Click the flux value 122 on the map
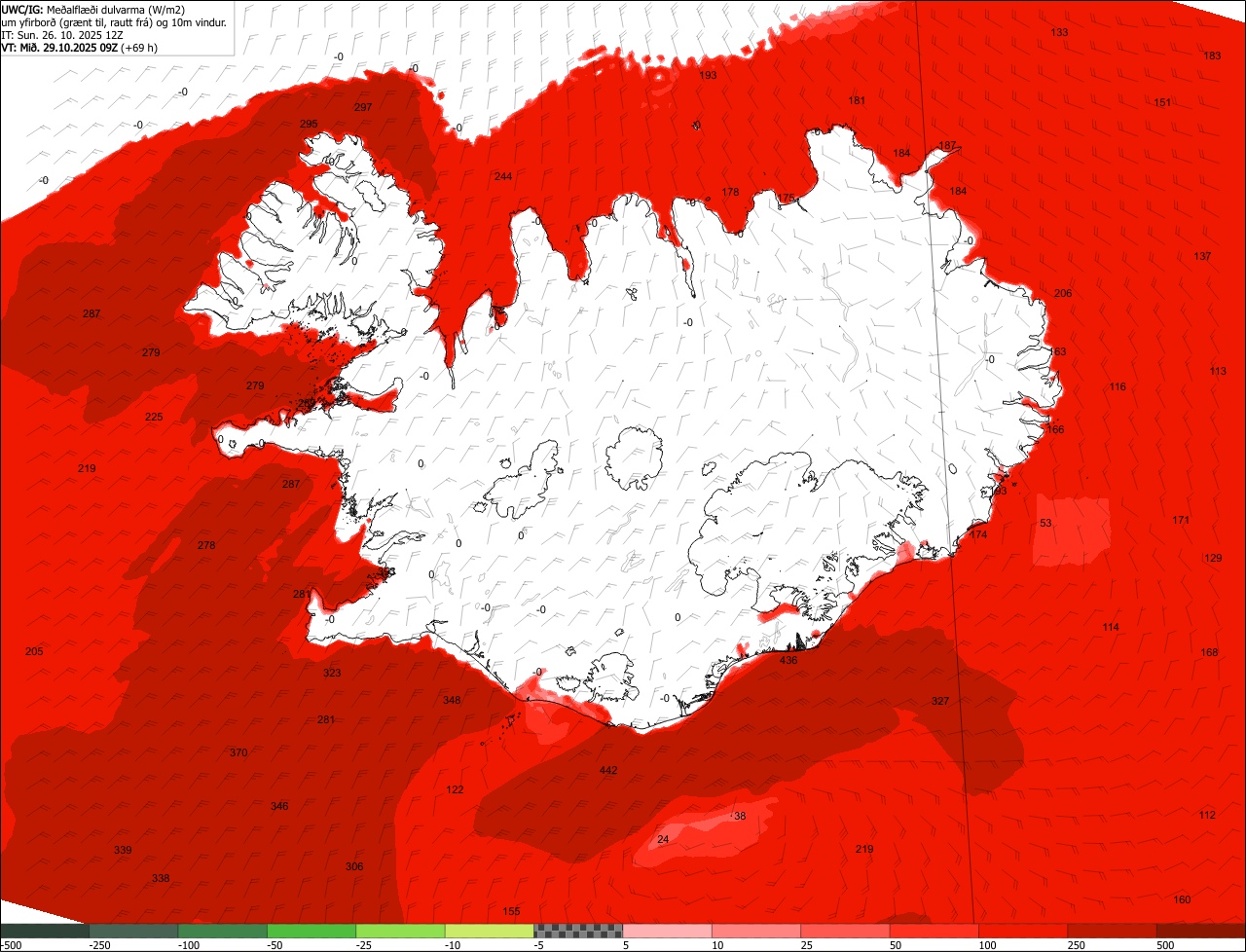The width and height of the screenshot is (1246, 952). pyautogui.click(x=455, y=790)
